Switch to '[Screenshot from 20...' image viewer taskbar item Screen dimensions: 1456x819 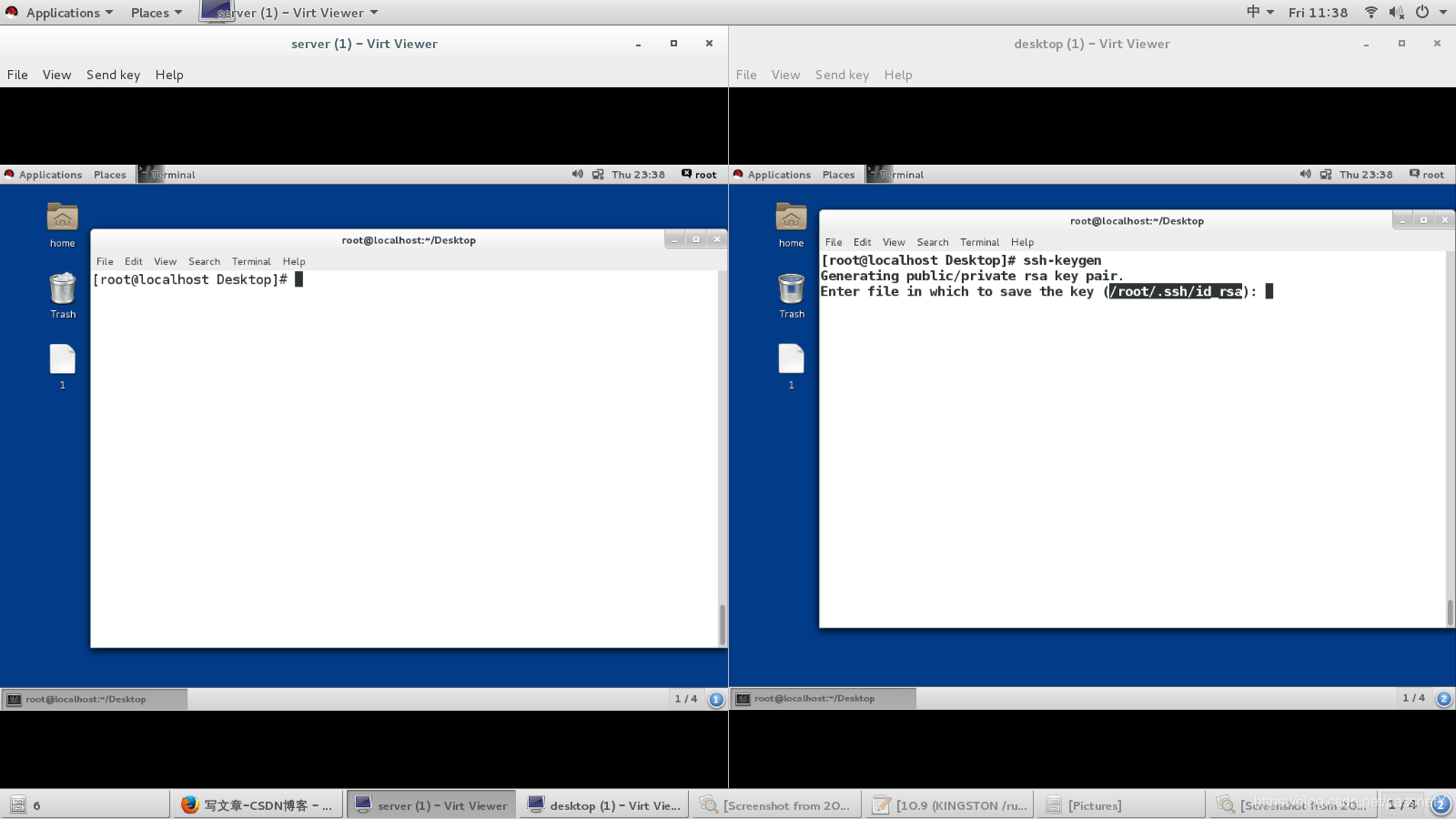tap(775, 805)
